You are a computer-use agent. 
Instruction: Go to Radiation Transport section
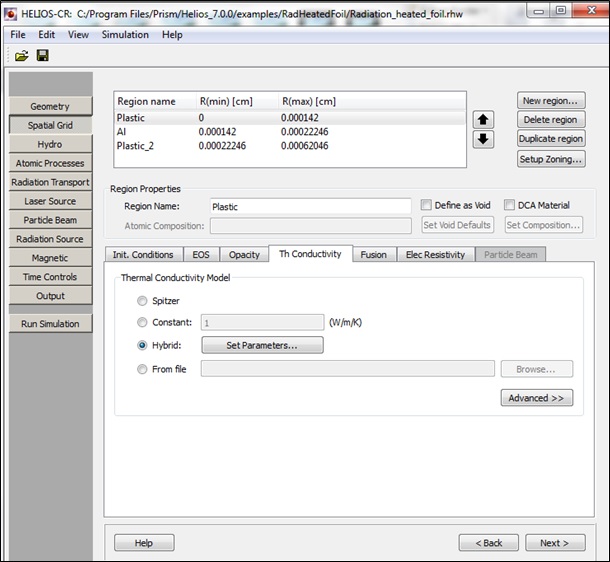coord(50,182)
